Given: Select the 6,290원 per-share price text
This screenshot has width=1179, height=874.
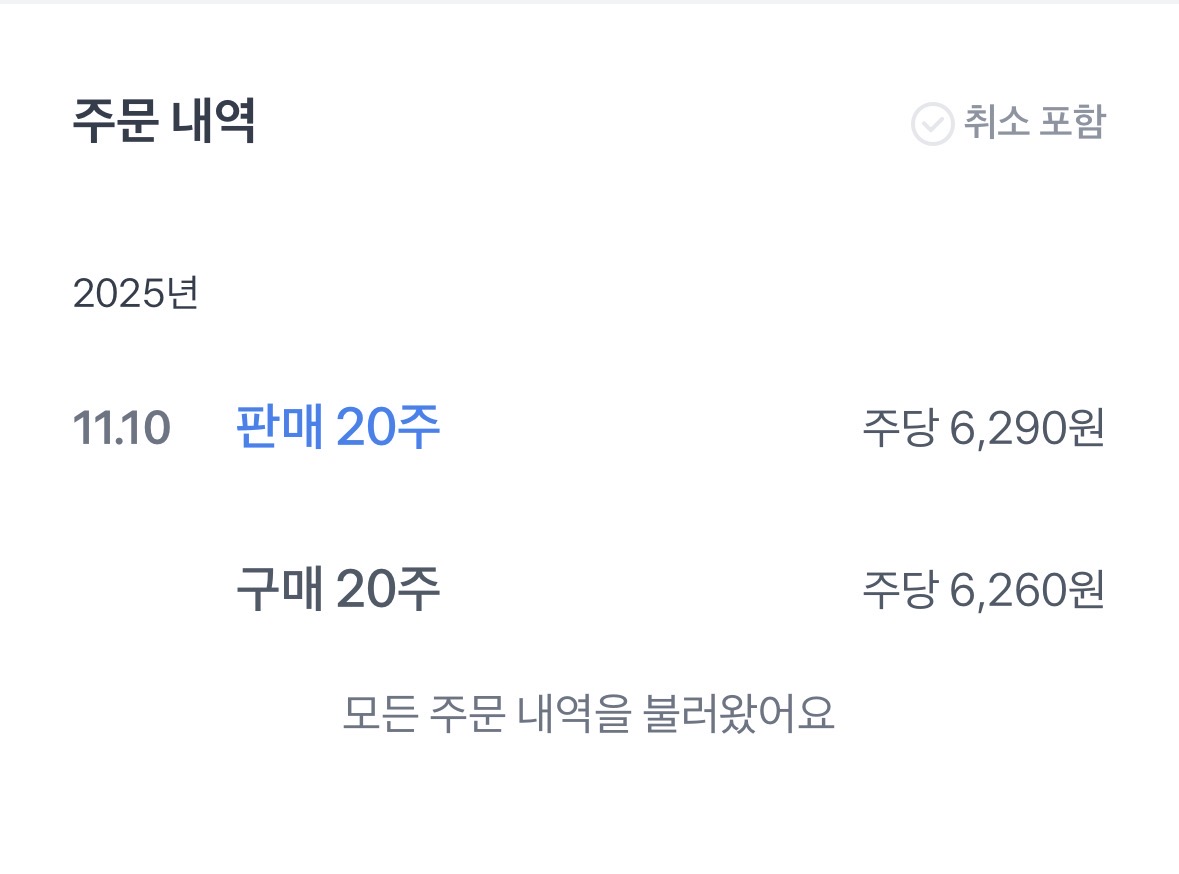Looking at the screenshot, I should coord(1025,429).
